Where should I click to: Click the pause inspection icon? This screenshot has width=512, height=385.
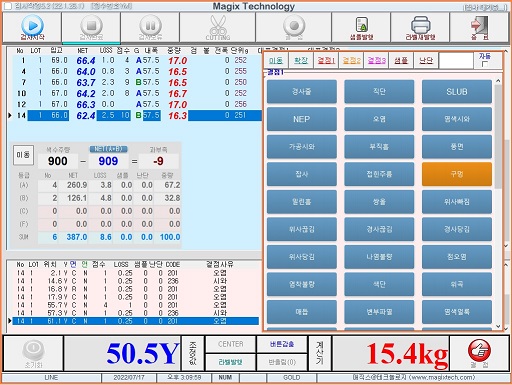click(150, 25)
